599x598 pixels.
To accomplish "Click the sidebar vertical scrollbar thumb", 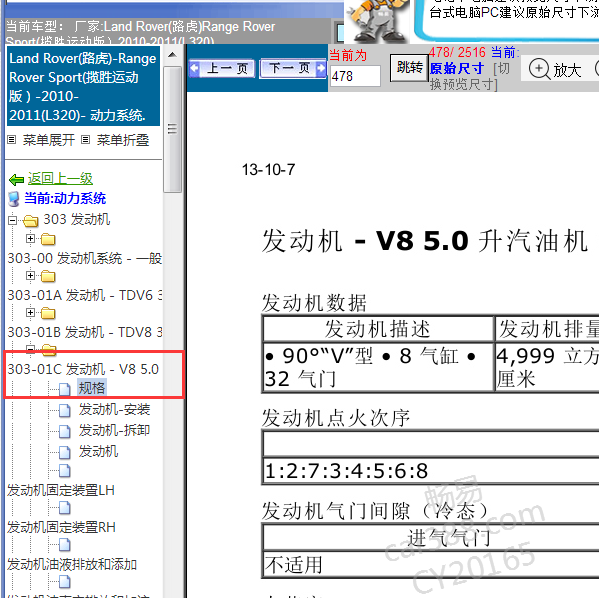I will 172,129.
